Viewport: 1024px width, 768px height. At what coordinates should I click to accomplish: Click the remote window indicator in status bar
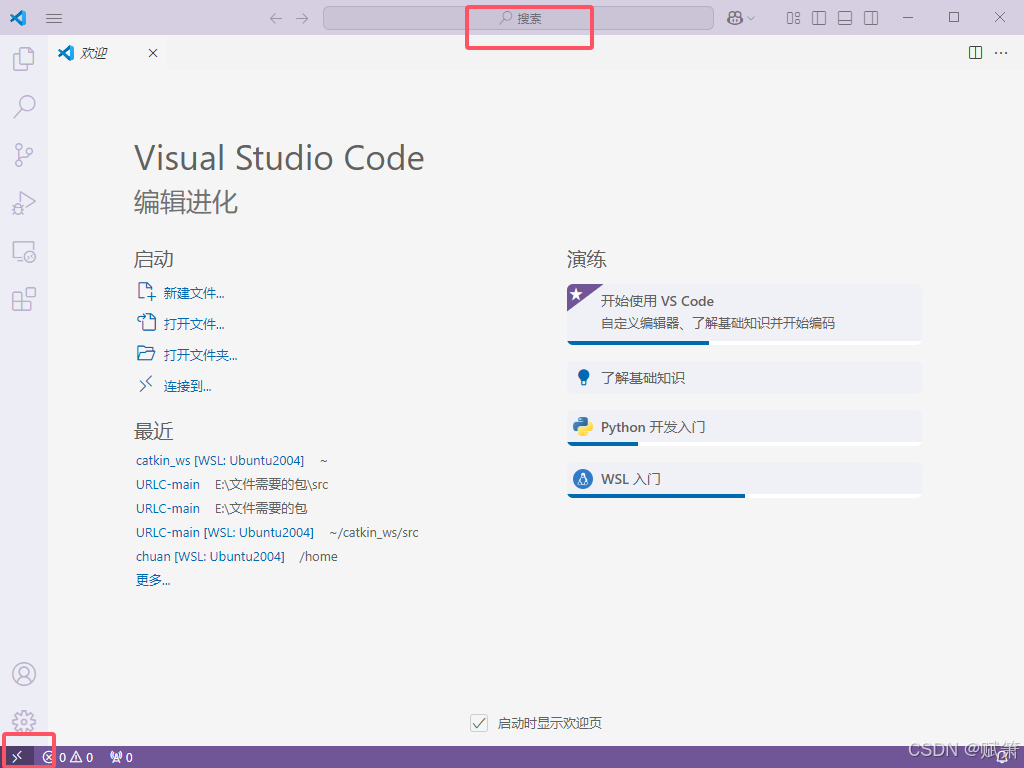18,757
